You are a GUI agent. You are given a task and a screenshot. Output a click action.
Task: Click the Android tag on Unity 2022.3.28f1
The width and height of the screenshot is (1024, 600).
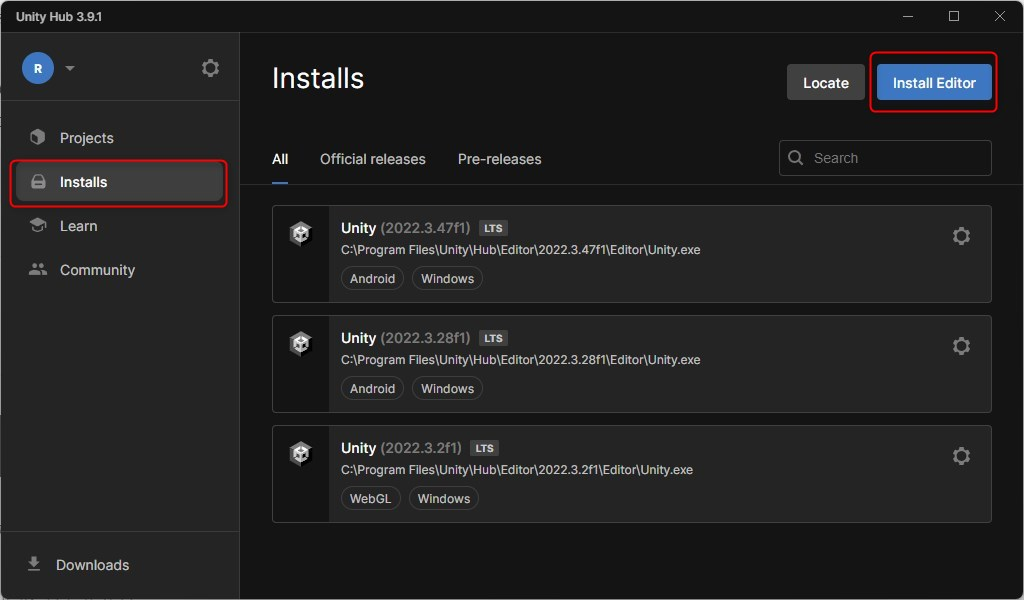[x=372, y=388]
